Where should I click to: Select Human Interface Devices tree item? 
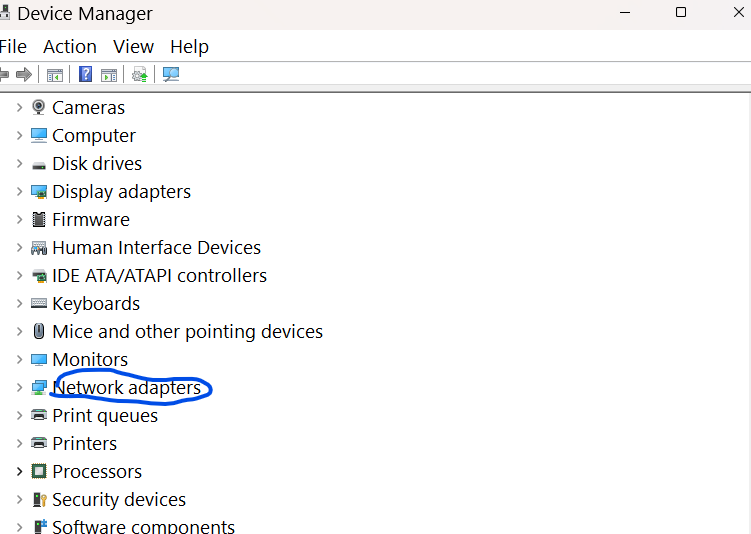point(156,248)
